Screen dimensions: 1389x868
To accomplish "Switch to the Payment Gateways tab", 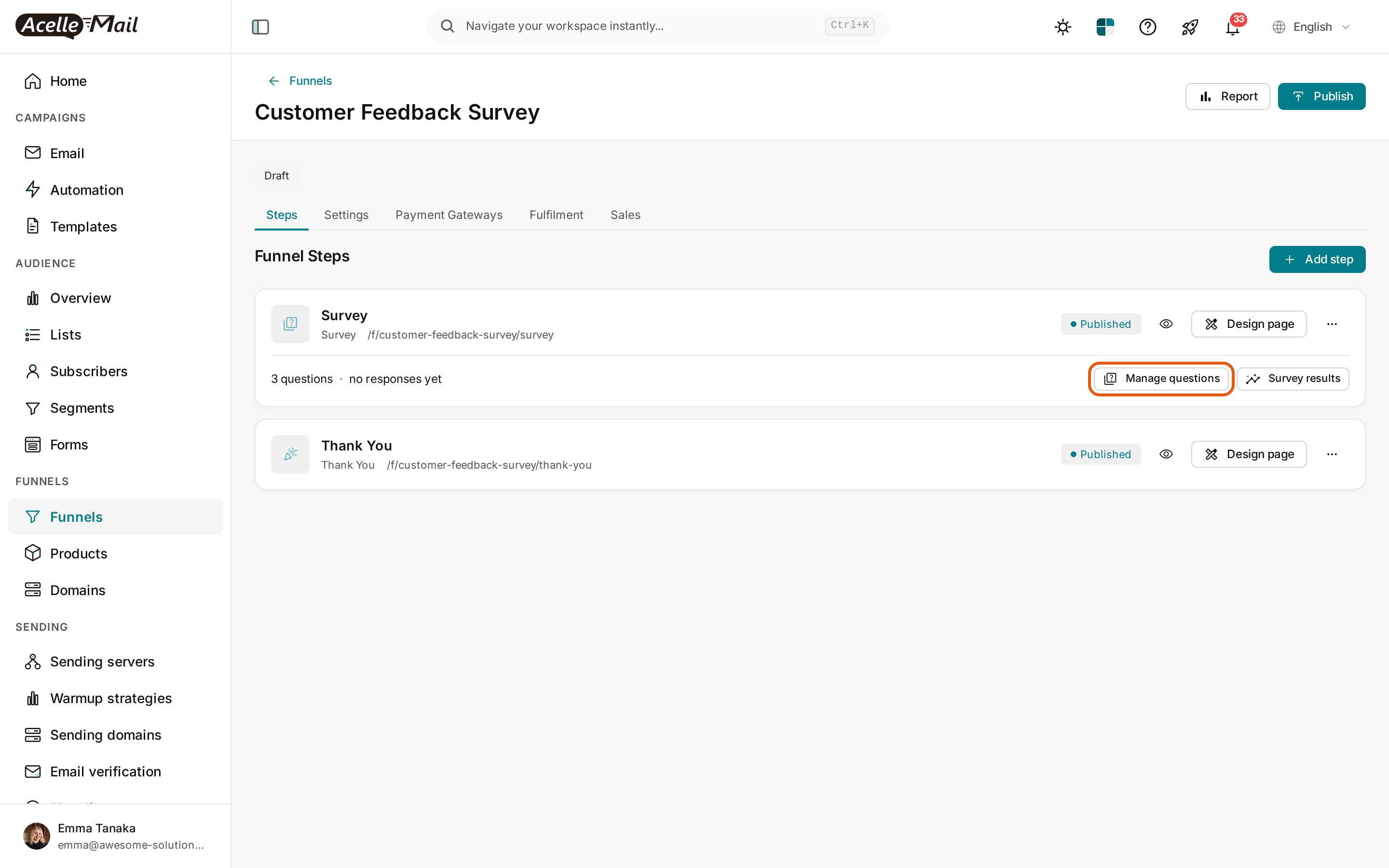I will [x=449, y=215].
